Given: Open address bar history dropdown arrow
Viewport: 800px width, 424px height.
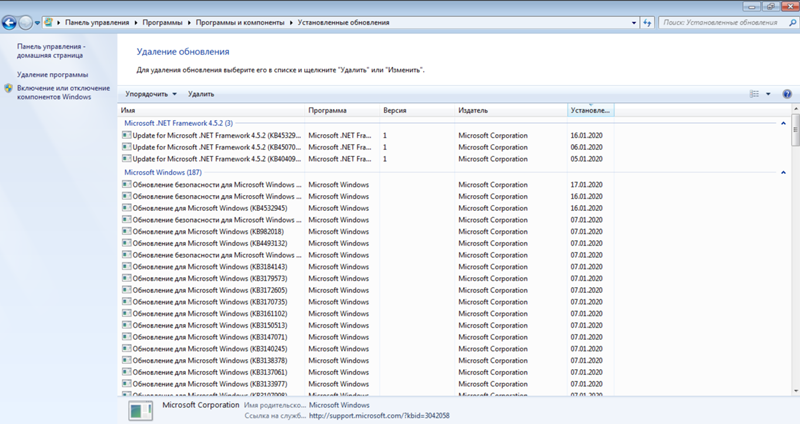Looking at the screenshot, I should 634,22.
